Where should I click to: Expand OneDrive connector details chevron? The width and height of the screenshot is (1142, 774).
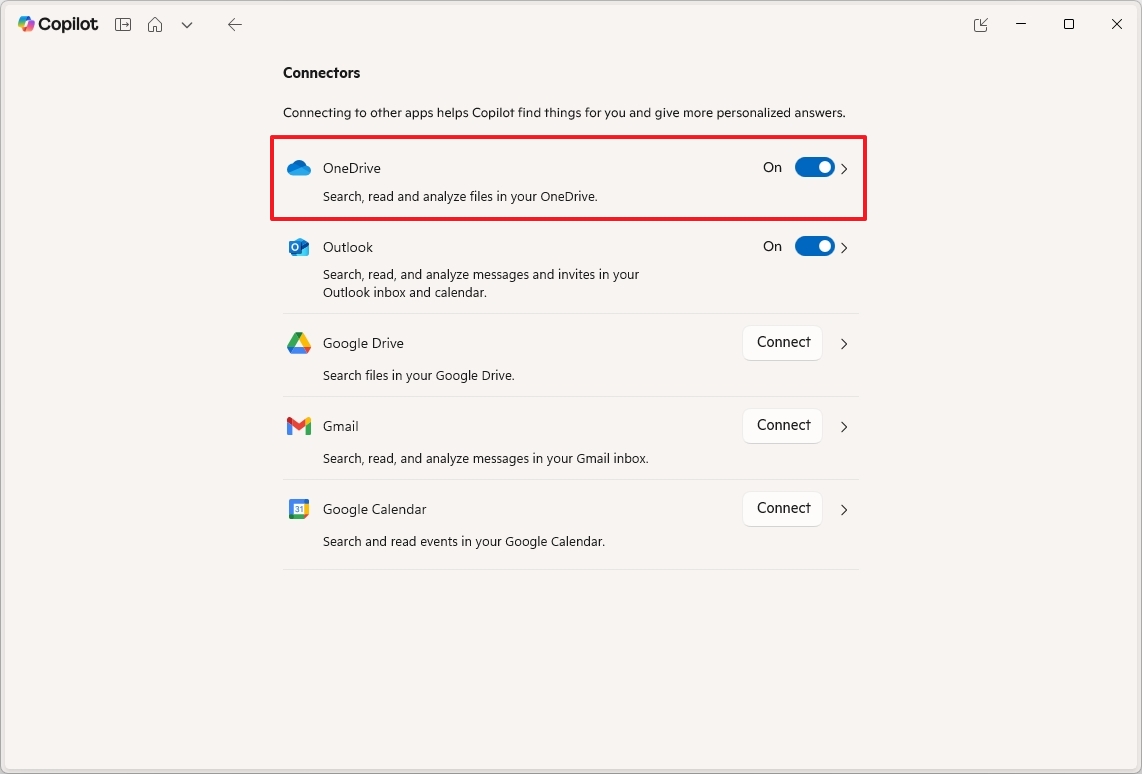845,169
